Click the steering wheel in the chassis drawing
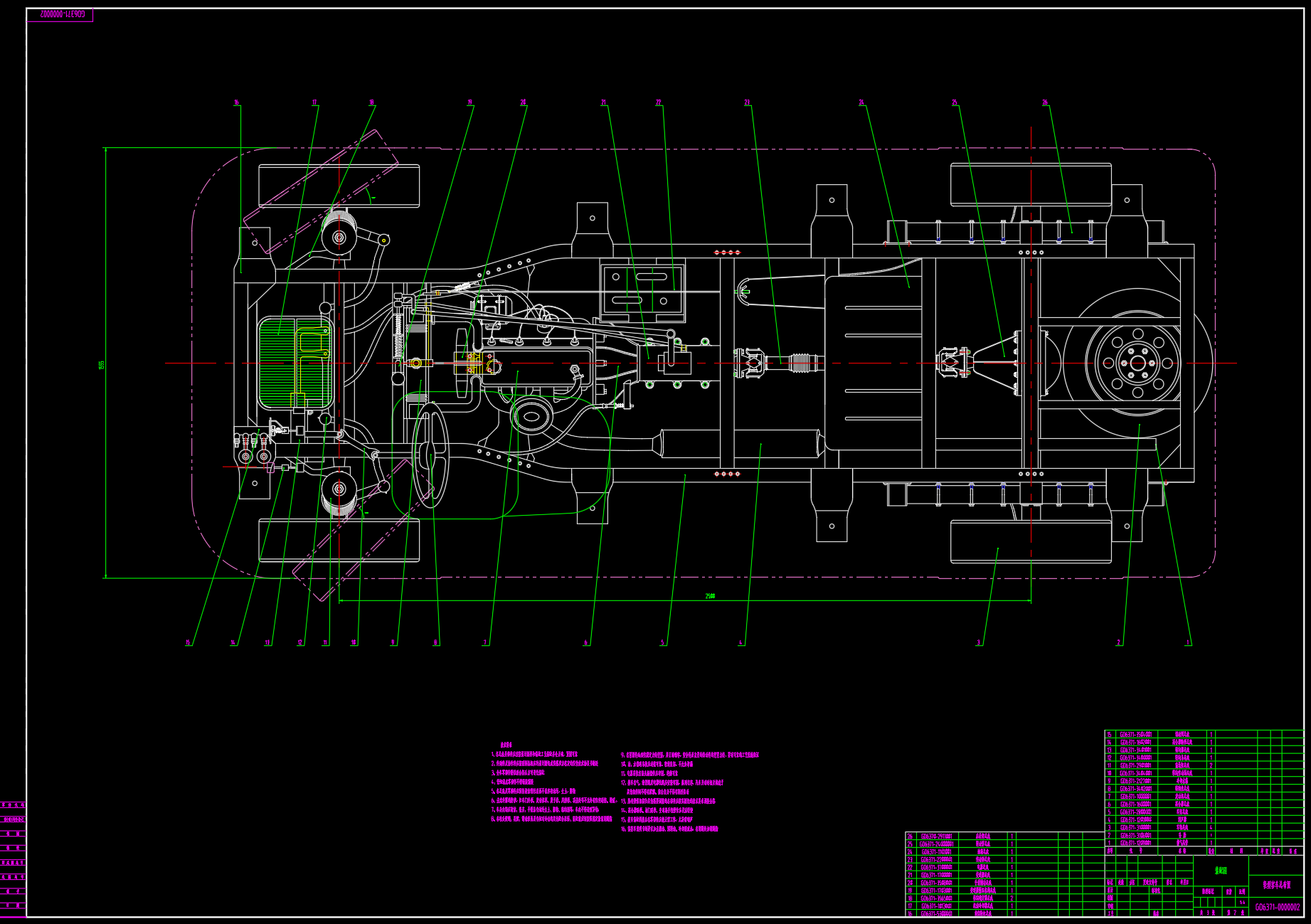 431,455
